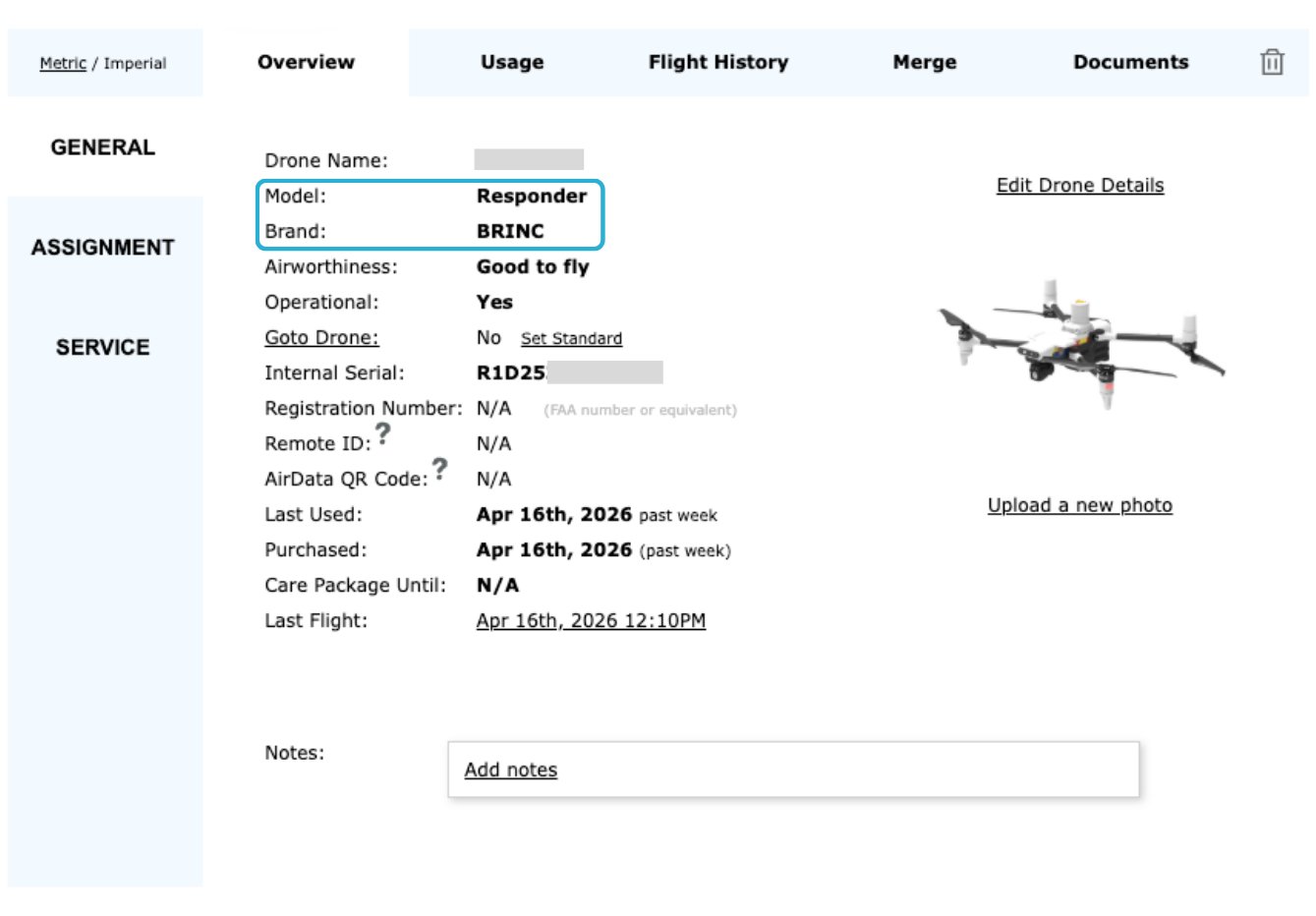The image size is (1316, 916).
Task: Click the trash delete drone icon
Action: (x=1272, y=62)
